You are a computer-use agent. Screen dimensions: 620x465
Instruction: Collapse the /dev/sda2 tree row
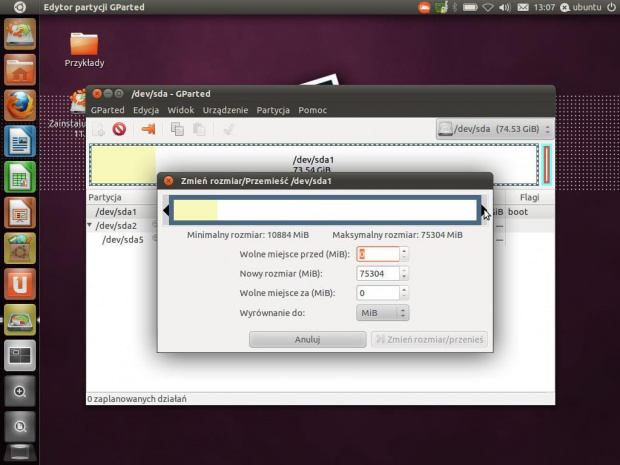pos(89,225)
